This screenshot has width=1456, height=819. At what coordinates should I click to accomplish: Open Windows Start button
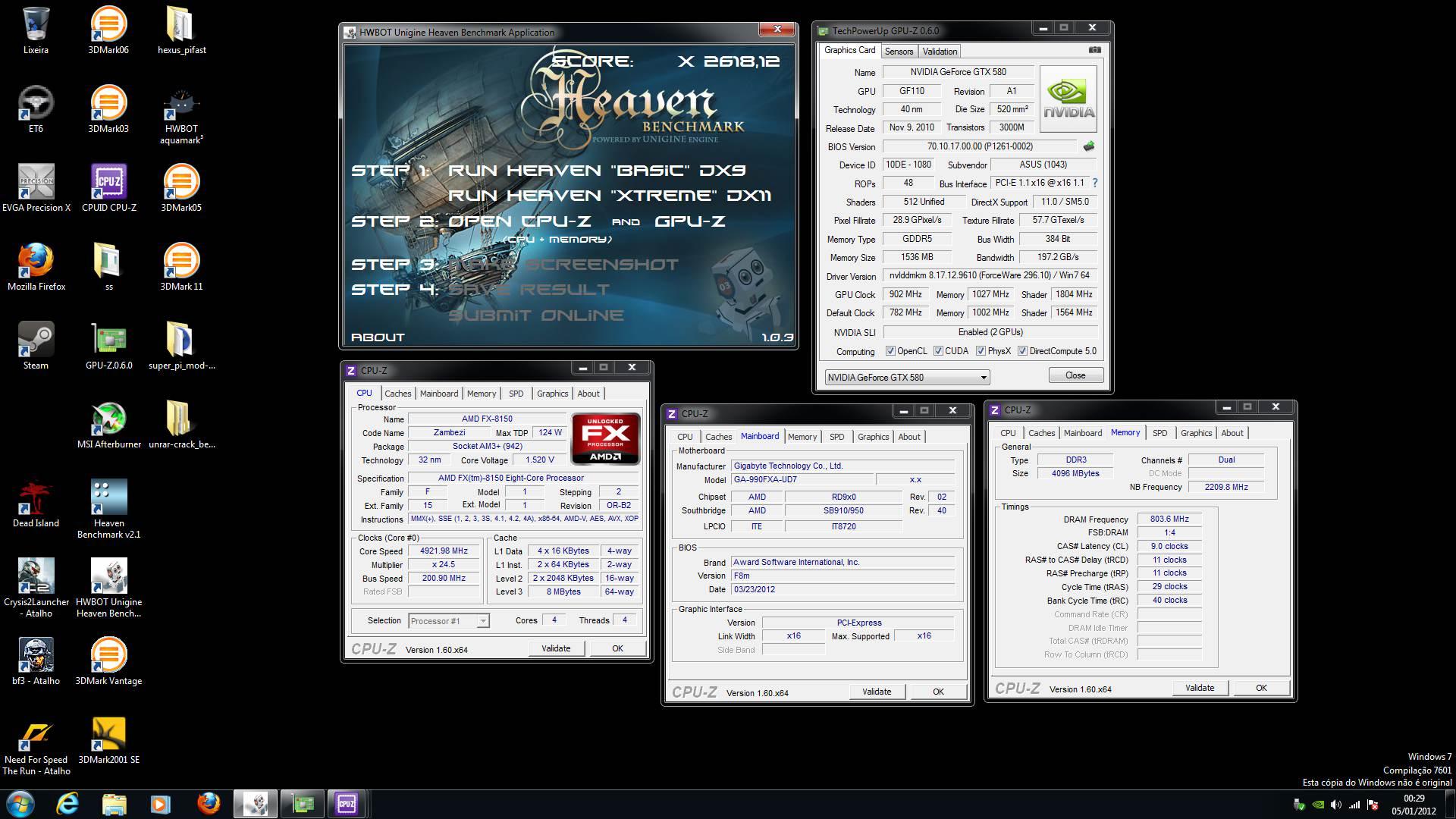(20, 803)
